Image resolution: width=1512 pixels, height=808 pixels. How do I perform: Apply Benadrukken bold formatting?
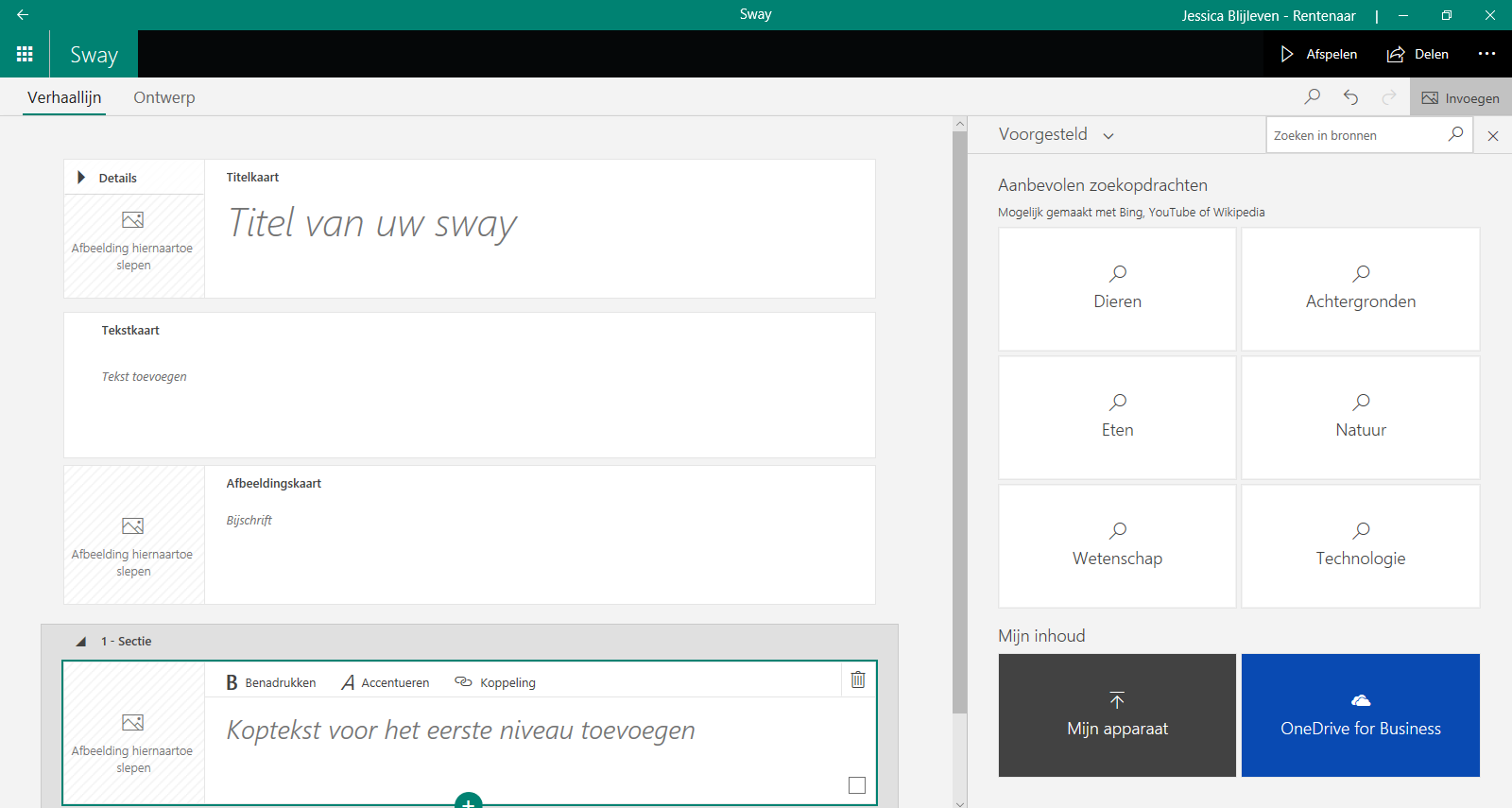point(271,682)
